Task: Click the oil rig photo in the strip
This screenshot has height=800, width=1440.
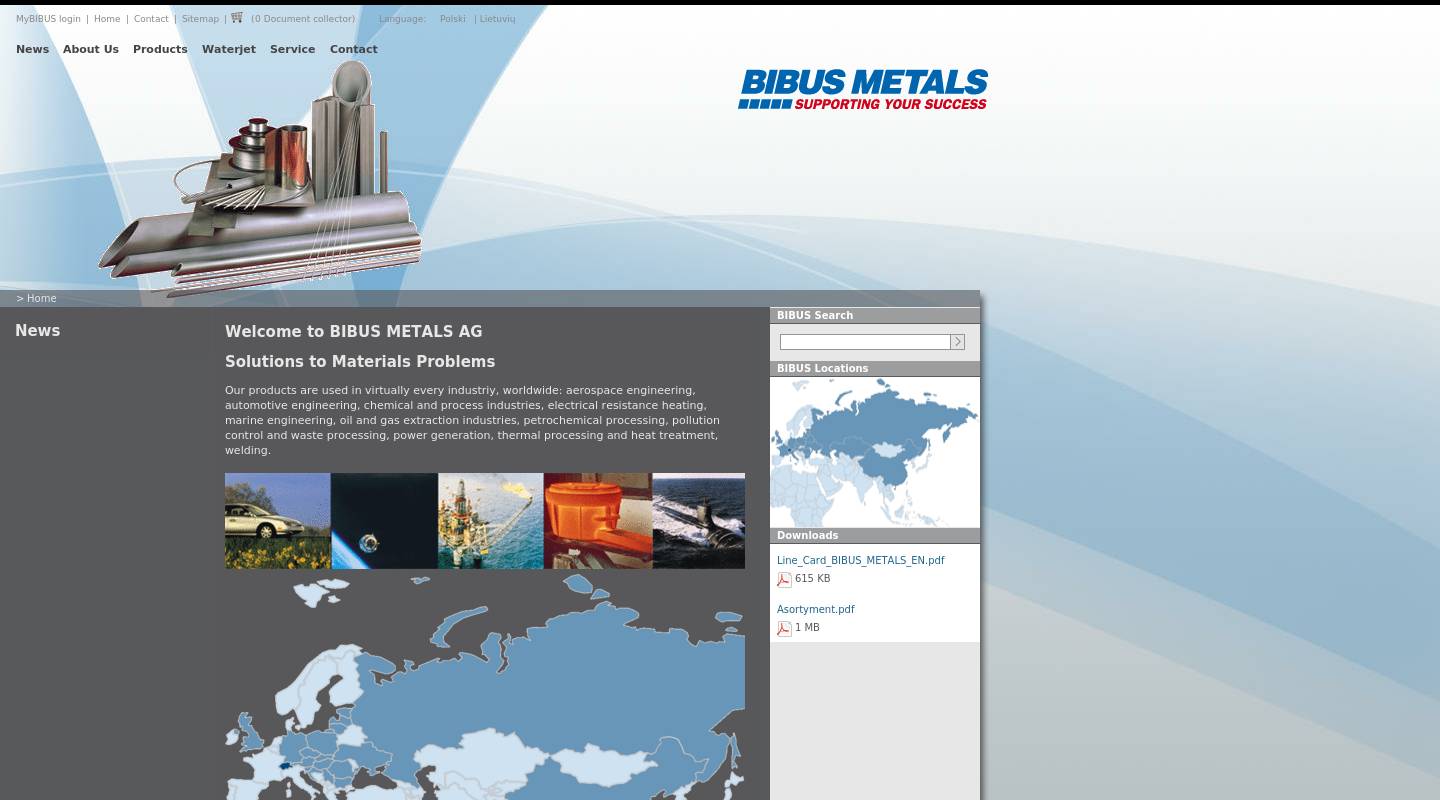Action: [x=491, y=521]
